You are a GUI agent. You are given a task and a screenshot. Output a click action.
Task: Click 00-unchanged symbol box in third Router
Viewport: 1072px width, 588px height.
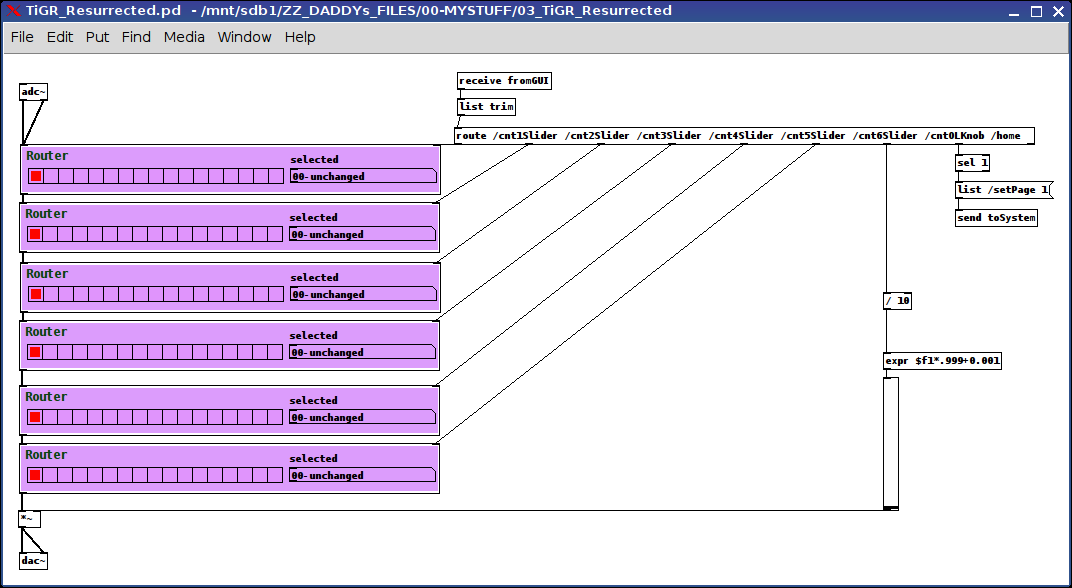tap(363, 295)
